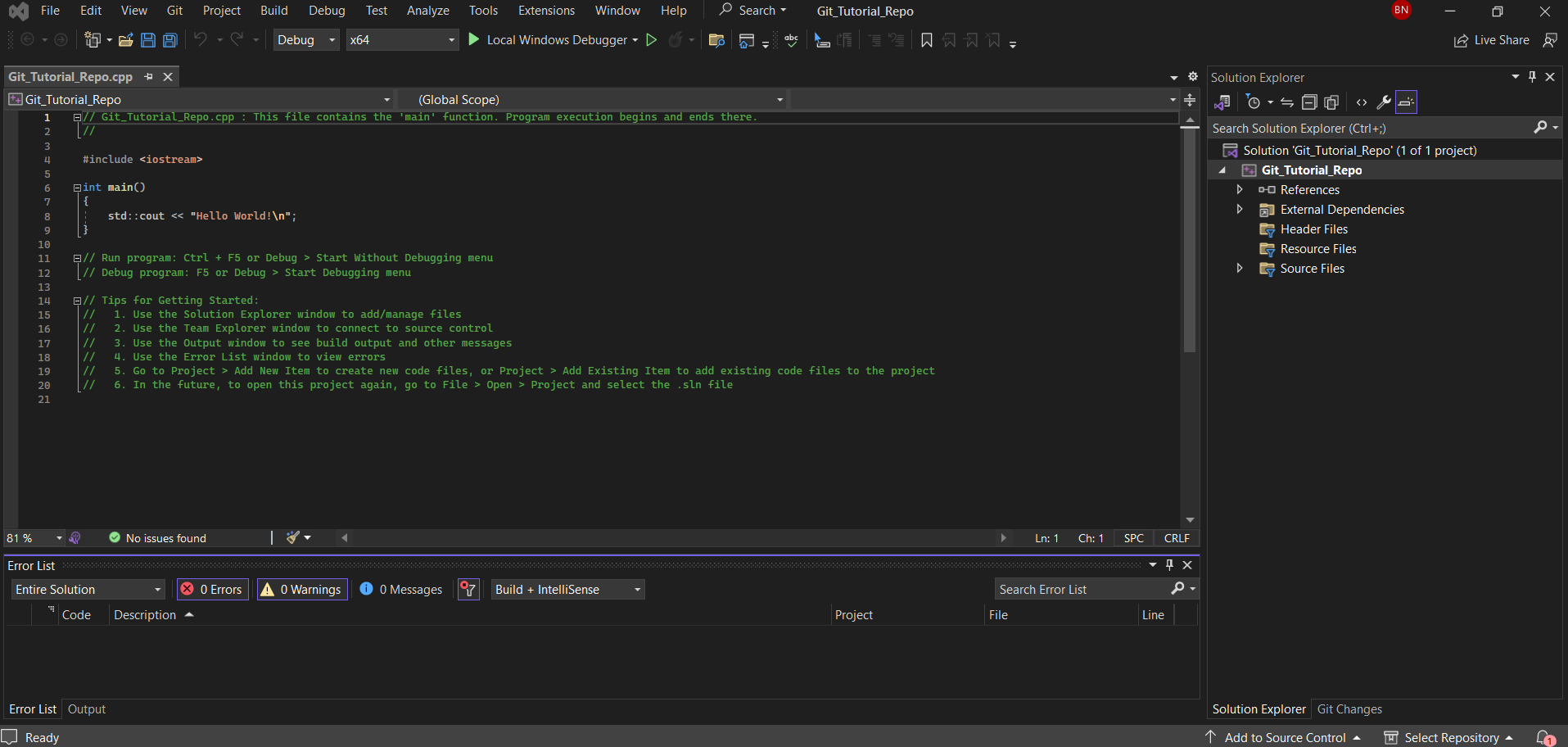Image resolution: width=1568 pixels, height=747 pixels.
Task: Select the Header Files tree item
Action: pyautogui.click(x=1313, y=229)
